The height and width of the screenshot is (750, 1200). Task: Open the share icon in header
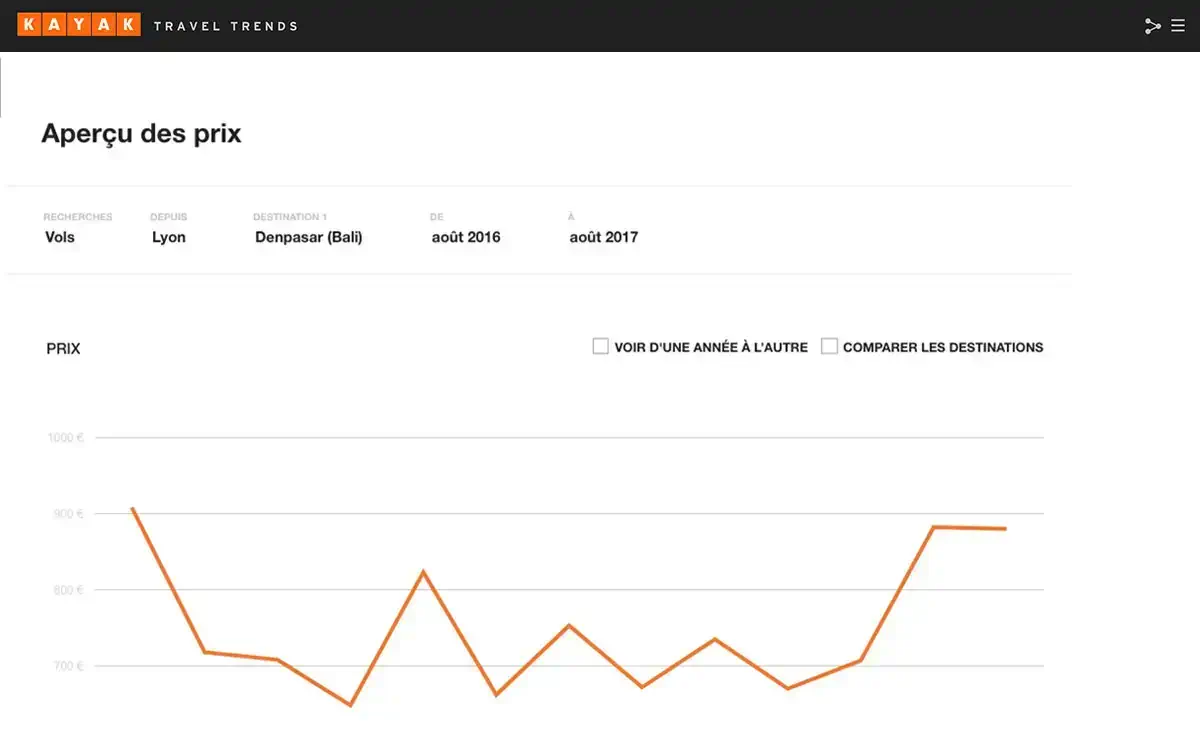[1152, 26]
